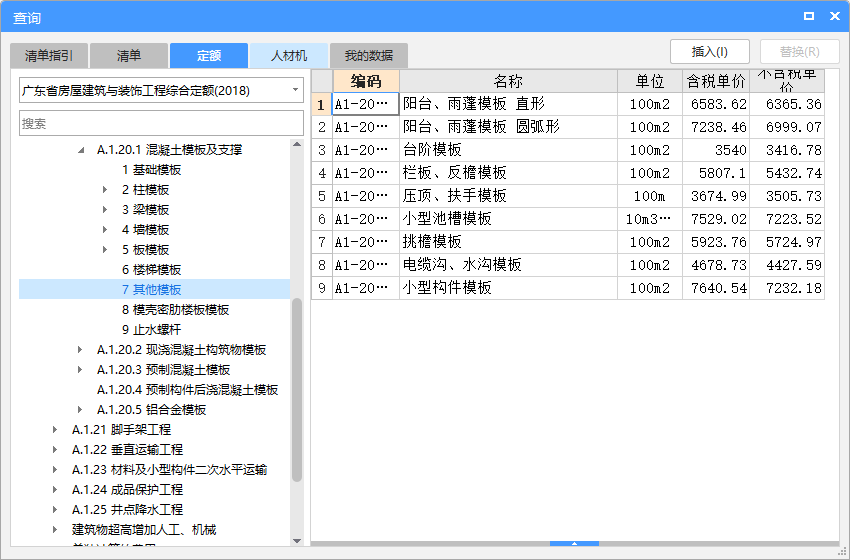Click row number 6 header
Viewport: 850px width, 560px height.
322,219
